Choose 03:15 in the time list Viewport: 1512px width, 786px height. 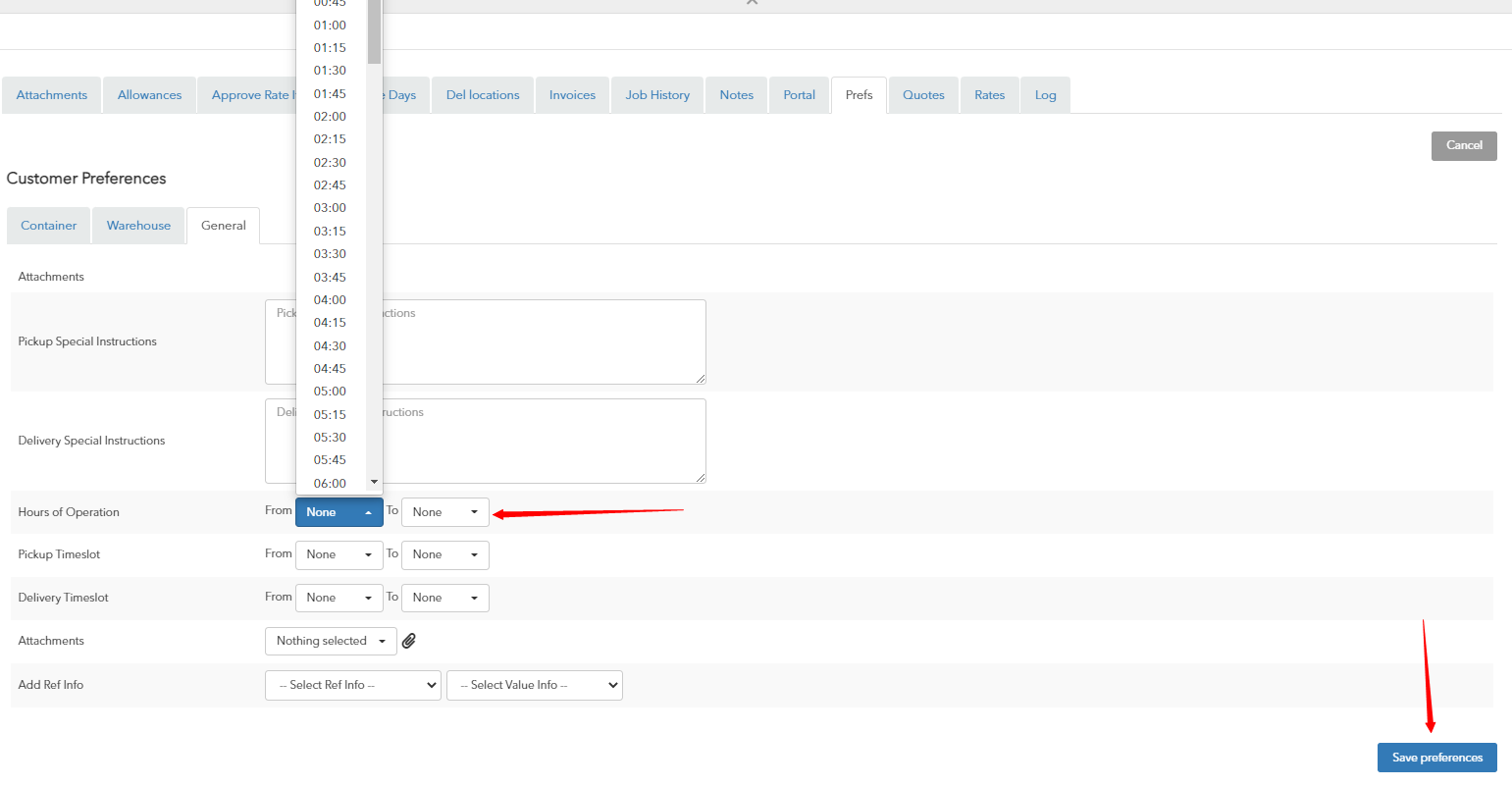(x=332, y=232)
